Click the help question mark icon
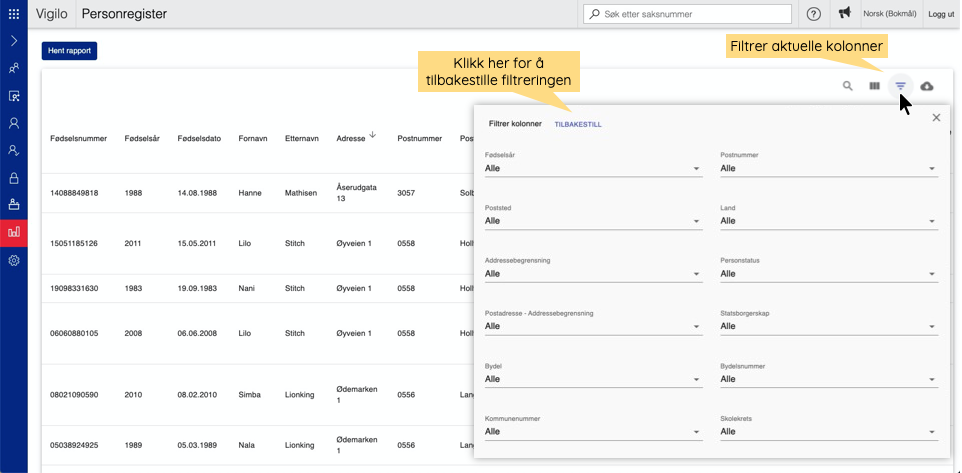 (x=813, y=14)
